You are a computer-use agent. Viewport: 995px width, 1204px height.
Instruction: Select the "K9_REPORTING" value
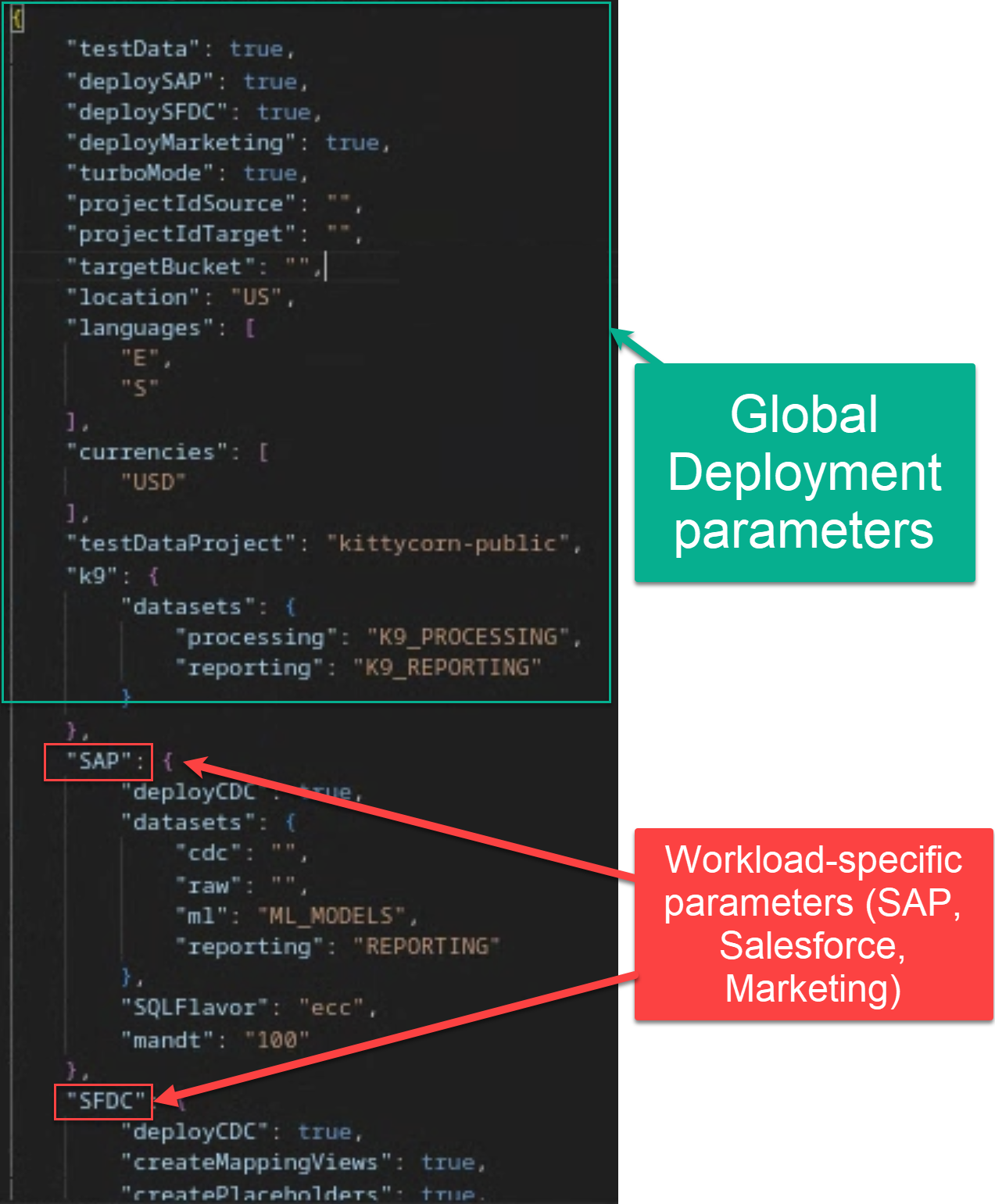click(x=447, y=668)
